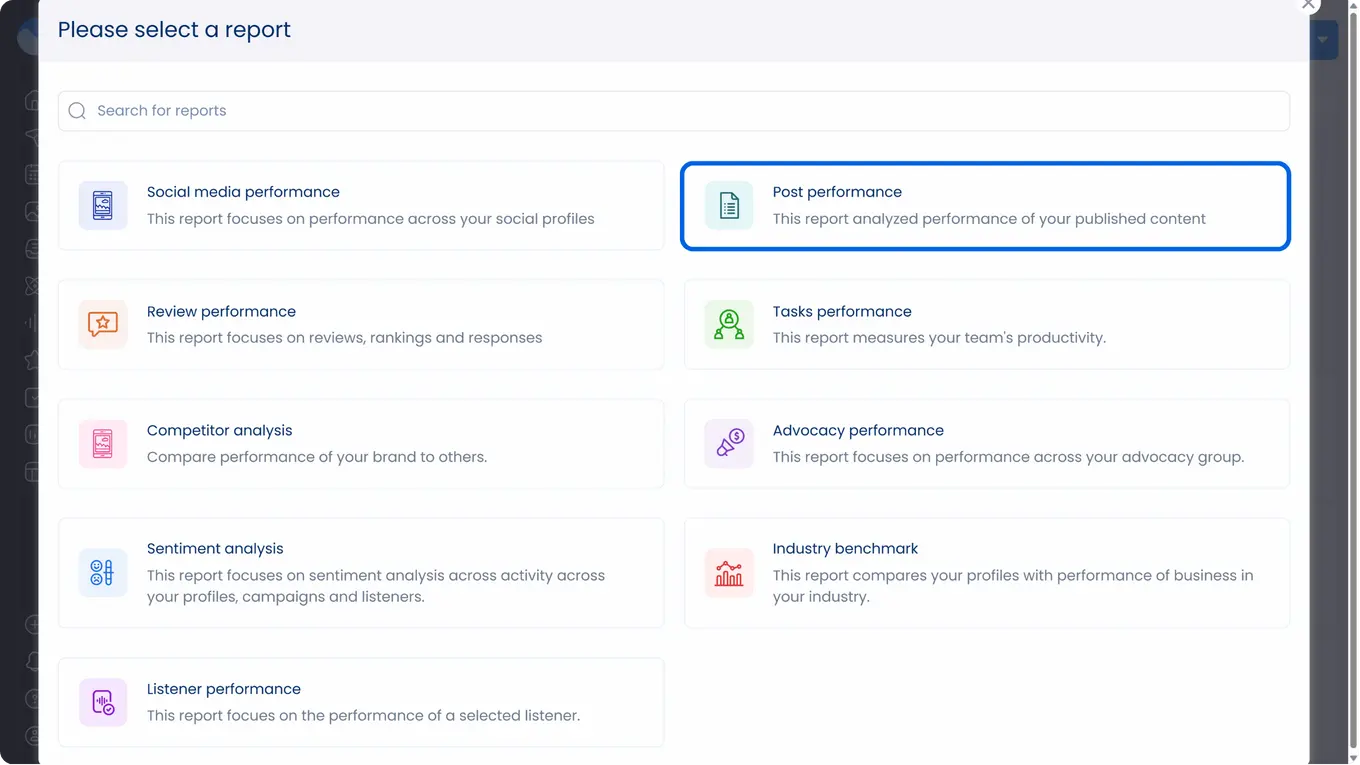This screenshot has height=765, width=1360.
Task: Open the Advocacy performance report title
Action: pyautogui.click(x=858, y=431)
